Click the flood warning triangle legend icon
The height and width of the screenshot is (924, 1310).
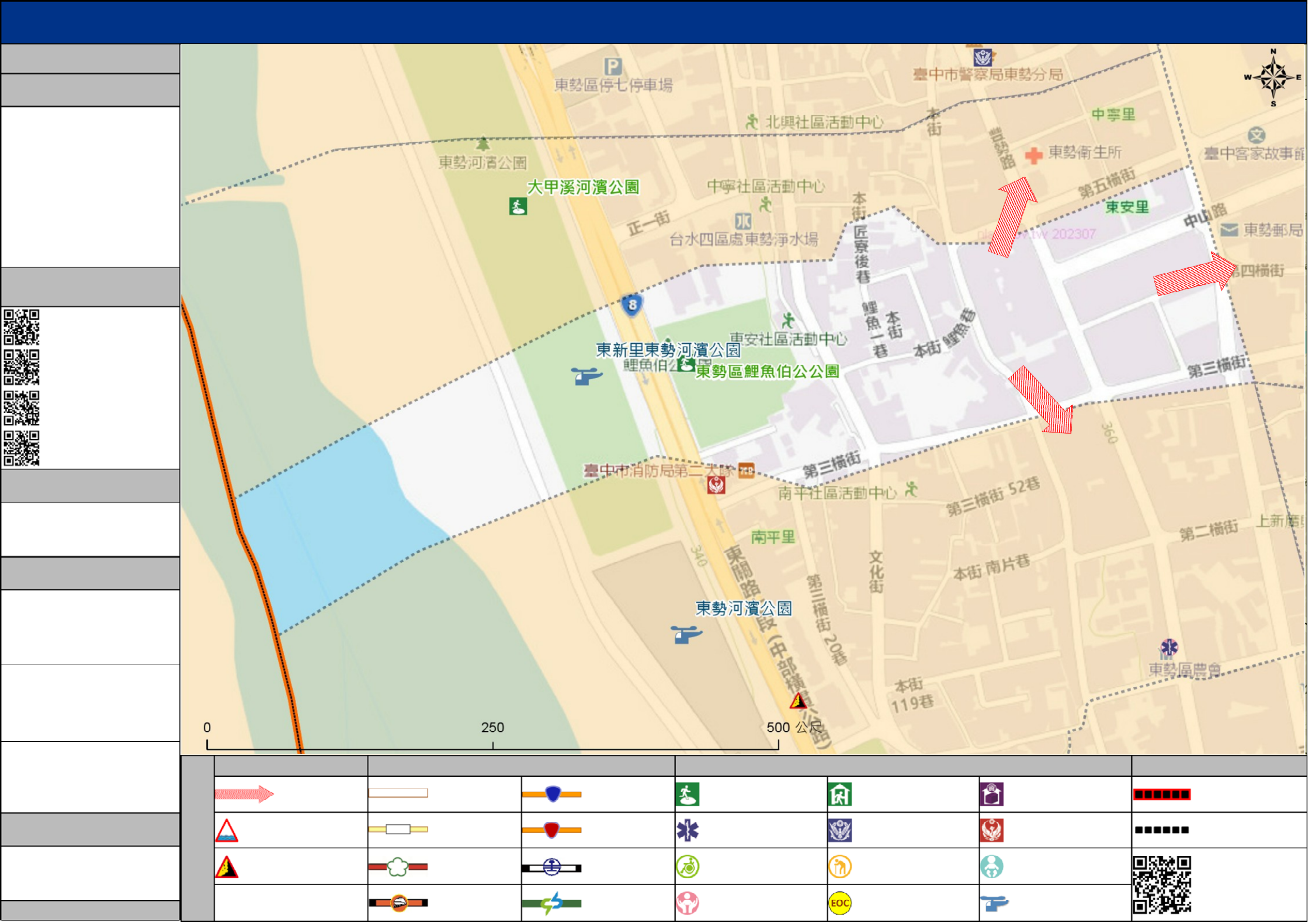point(226,831)
